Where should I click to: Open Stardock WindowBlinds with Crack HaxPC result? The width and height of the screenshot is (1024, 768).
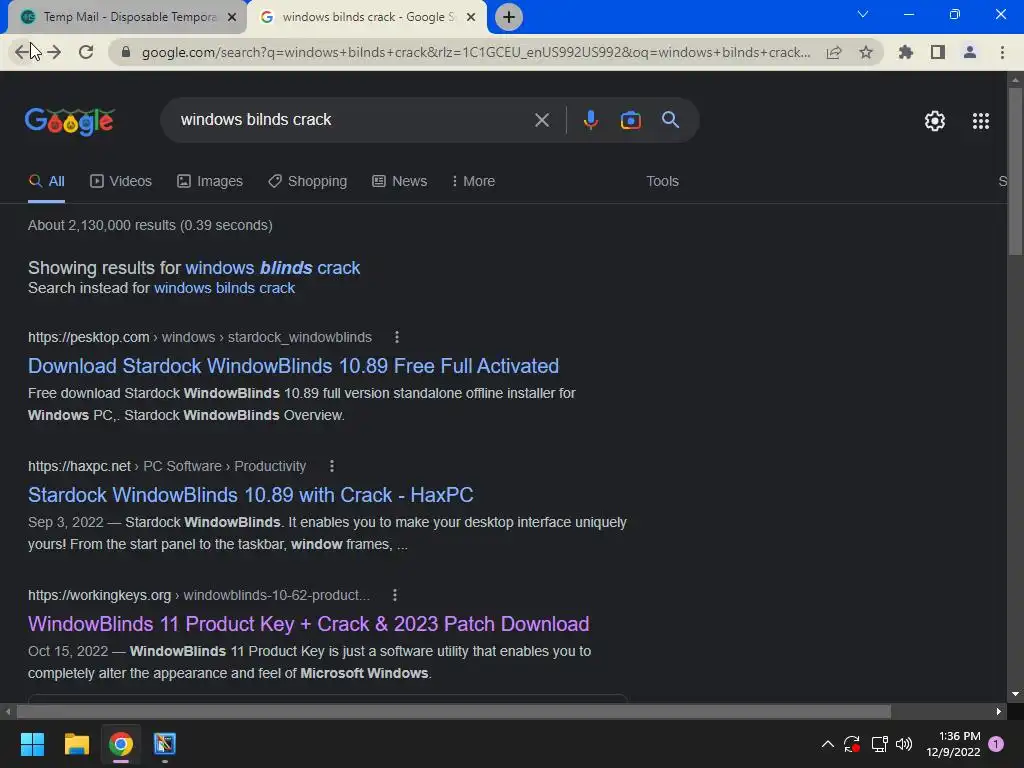pos(251,495)
